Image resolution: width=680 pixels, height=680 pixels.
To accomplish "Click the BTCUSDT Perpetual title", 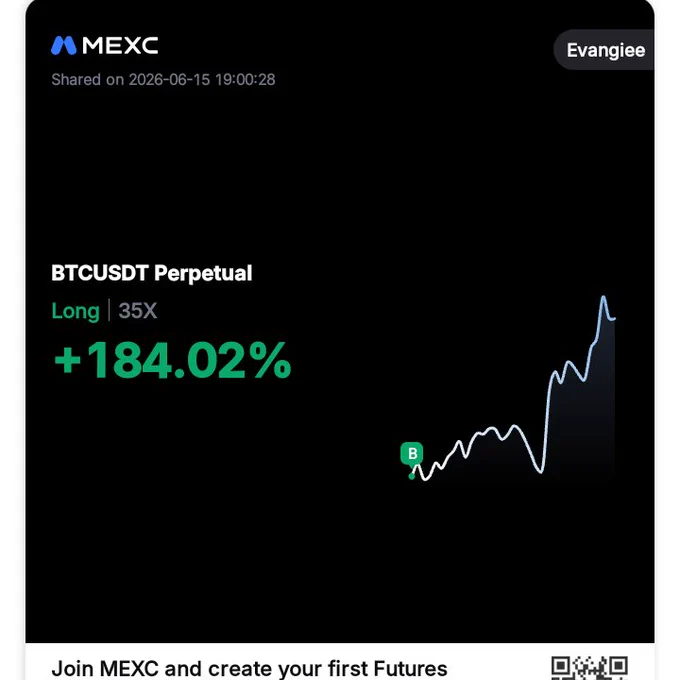I will click(x=152, y=273).
